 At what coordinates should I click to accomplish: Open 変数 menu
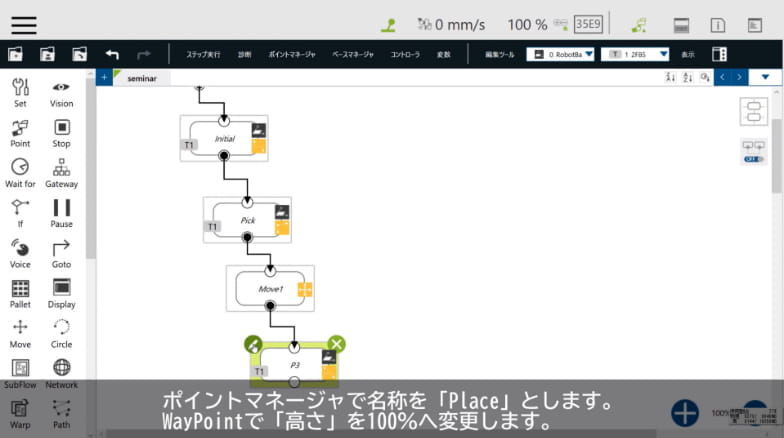tap(444, 54)
